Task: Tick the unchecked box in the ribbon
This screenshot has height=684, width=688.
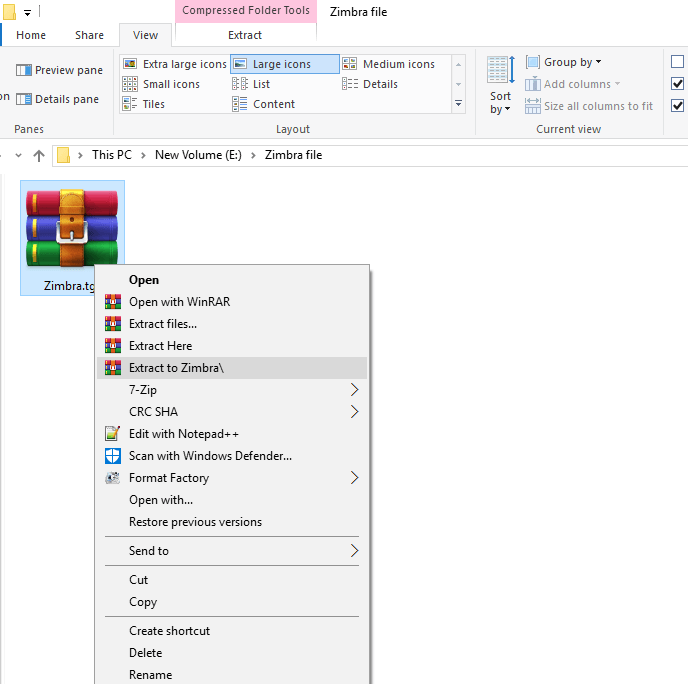Action: [x=677, y=61]
